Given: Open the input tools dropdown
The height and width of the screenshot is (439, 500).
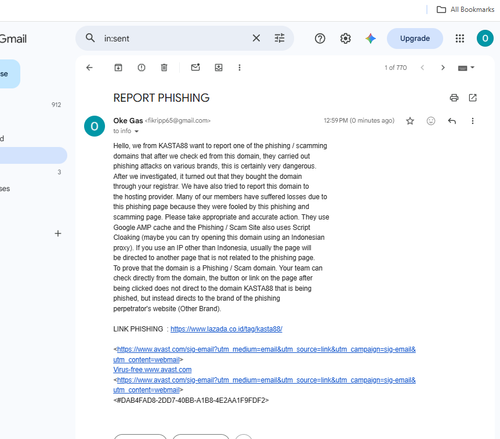Looking at the screenshot, I should [x=466, y=68].
